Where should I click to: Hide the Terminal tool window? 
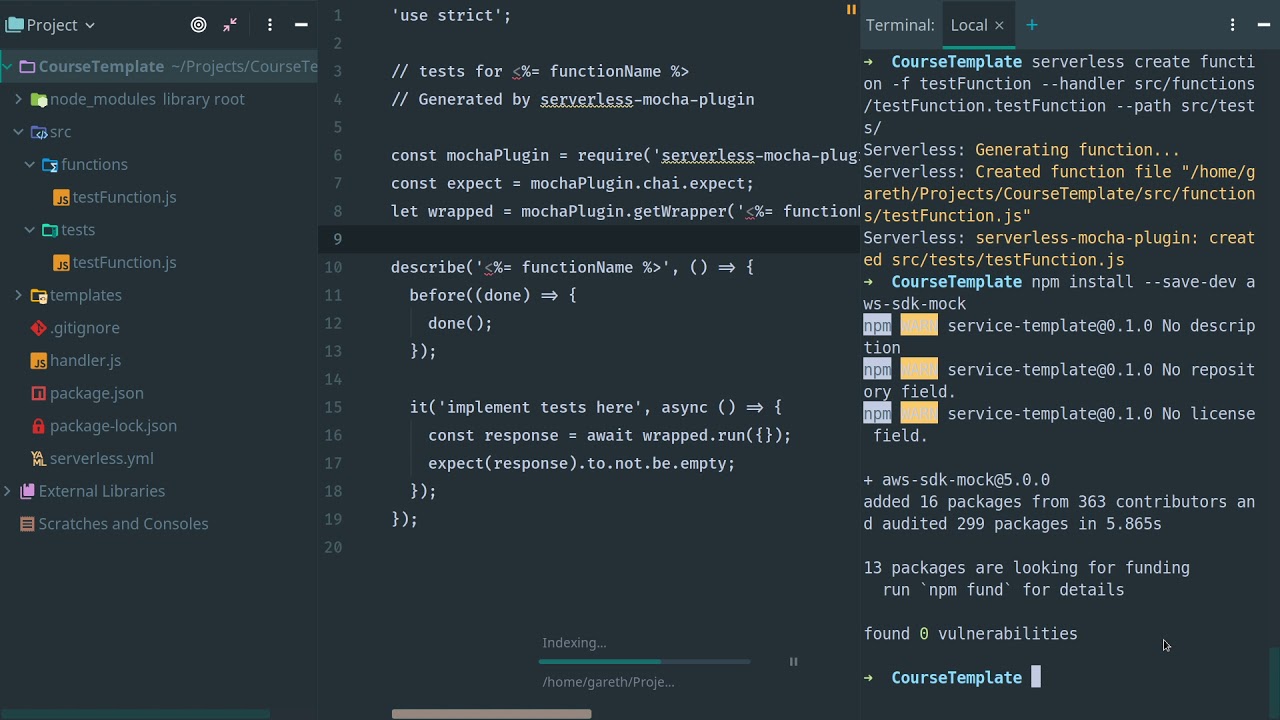[x=1264, y=25]
